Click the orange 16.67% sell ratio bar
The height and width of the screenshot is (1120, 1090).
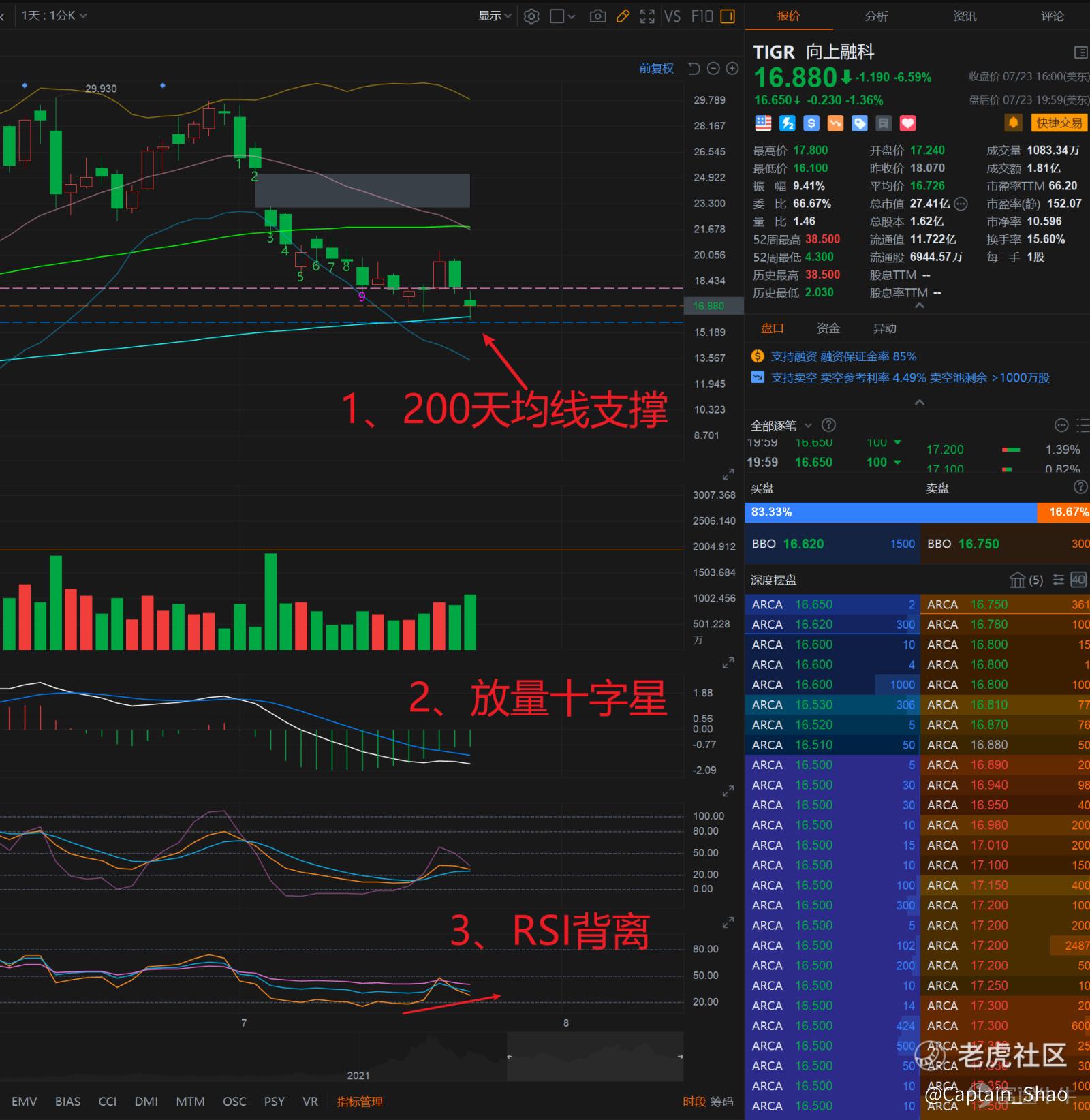1063,512
